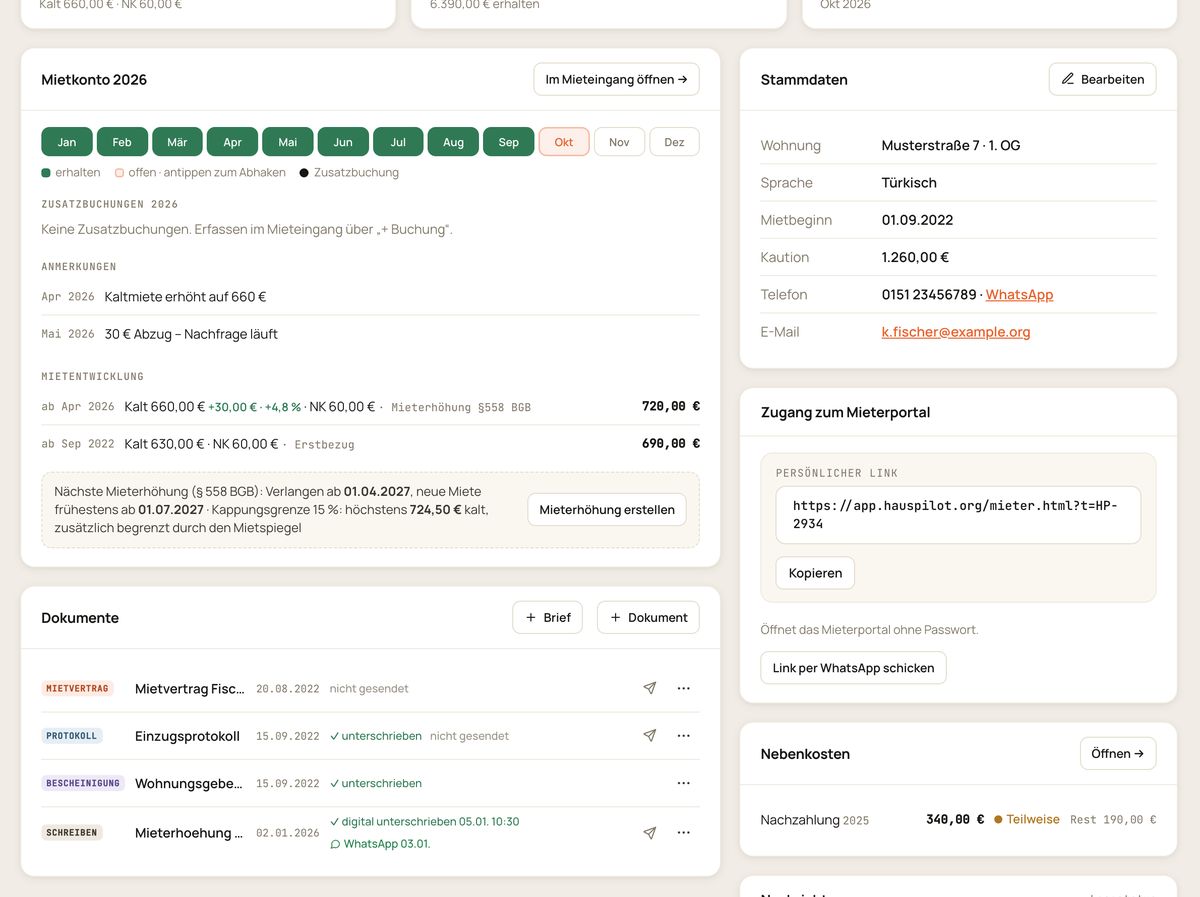Open three-dot menu for Einzugsprotokoll
Screen dimensions: 1200x897
[x=684, y=736]
